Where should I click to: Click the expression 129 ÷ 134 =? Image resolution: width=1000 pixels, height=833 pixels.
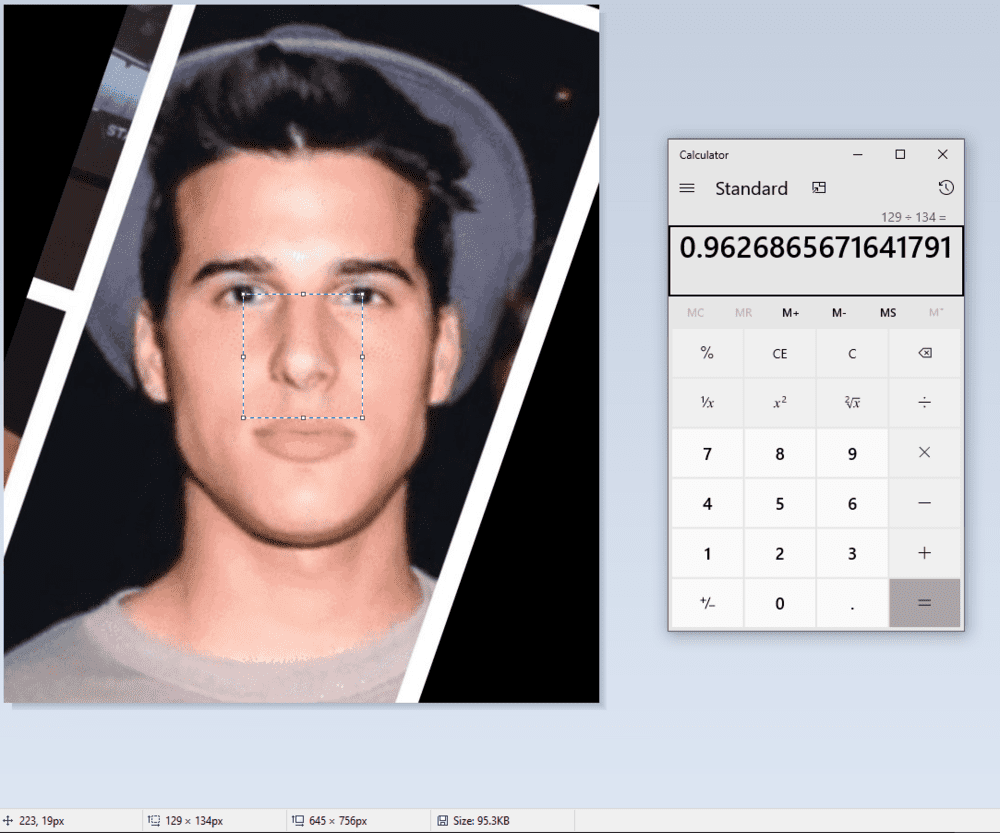point(913,217)
